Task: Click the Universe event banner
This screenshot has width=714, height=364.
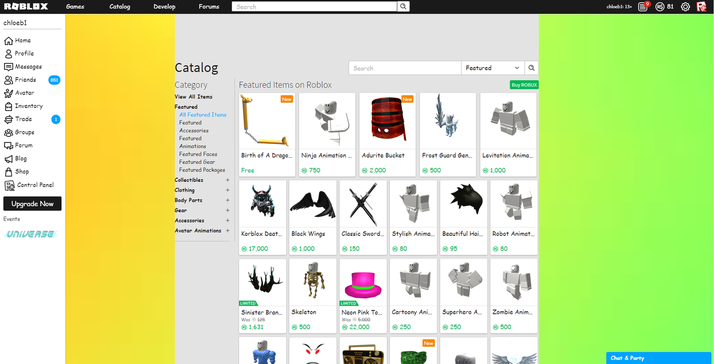Action: pos(30,234)
